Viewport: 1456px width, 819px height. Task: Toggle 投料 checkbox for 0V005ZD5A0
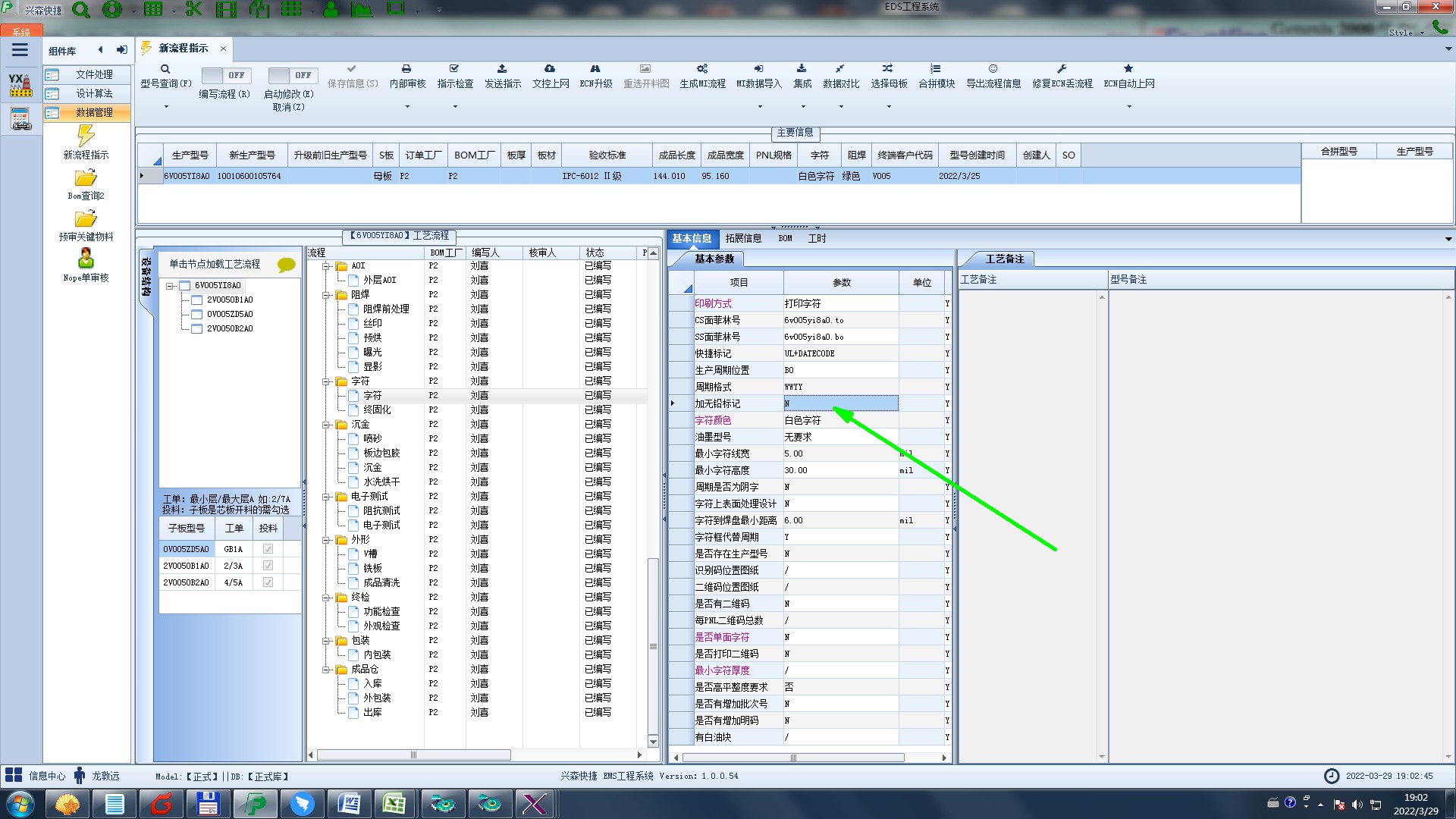(268, 549)
